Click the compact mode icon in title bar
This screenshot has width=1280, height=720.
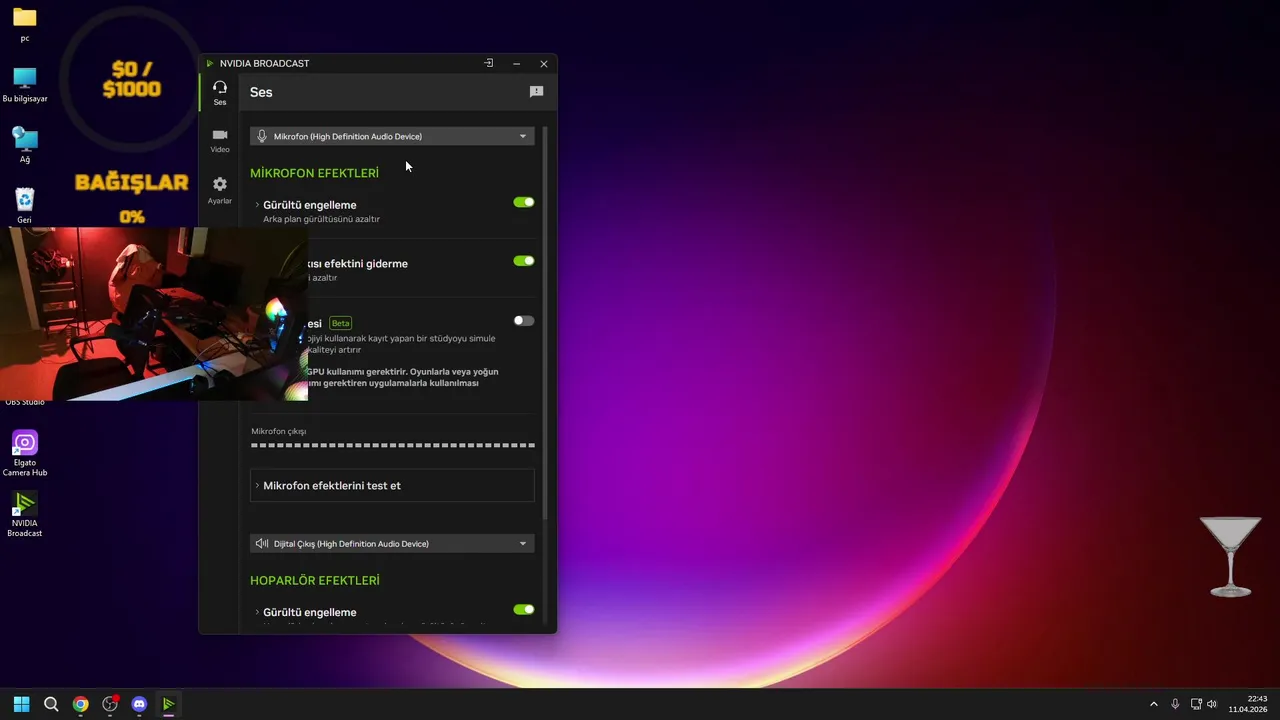(x=488, y=63)
